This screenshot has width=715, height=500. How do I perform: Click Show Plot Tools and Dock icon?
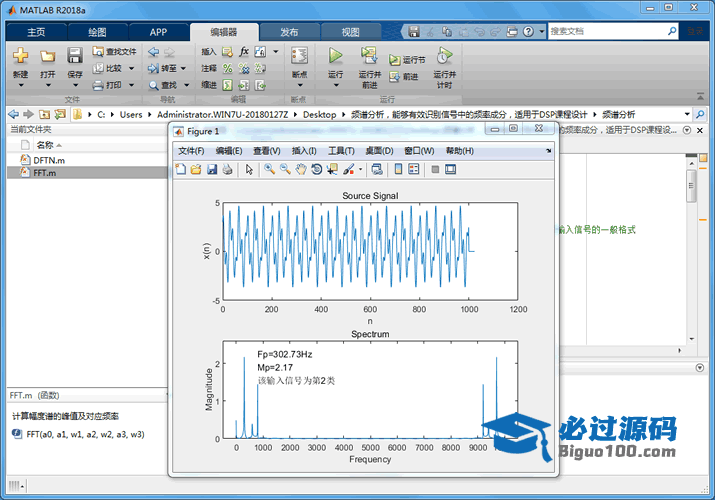451,170
